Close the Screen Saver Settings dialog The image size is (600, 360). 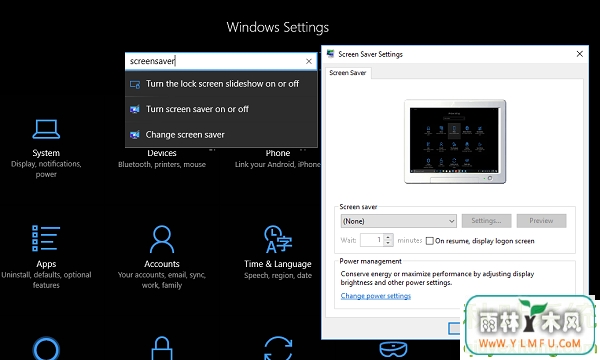[x=579, y=54]
